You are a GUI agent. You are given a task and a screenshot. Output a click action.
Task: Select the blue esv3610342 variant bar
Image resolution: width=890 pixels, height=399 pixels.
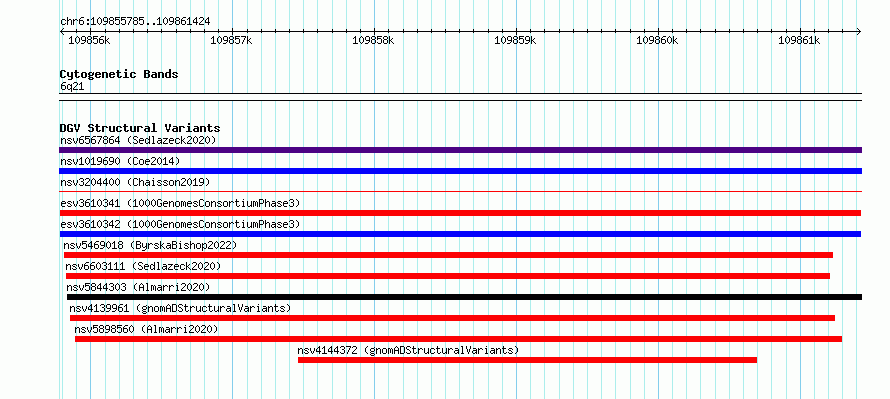[460, 234]
